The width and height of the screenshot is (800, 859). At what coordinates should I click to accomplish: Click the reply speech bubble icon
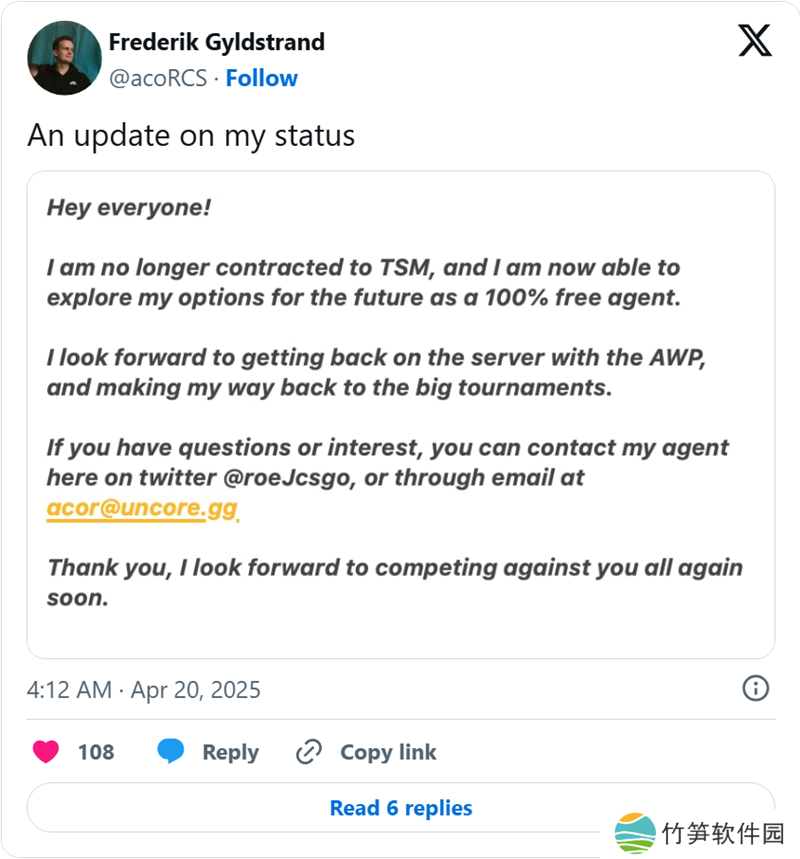point(171,752)
